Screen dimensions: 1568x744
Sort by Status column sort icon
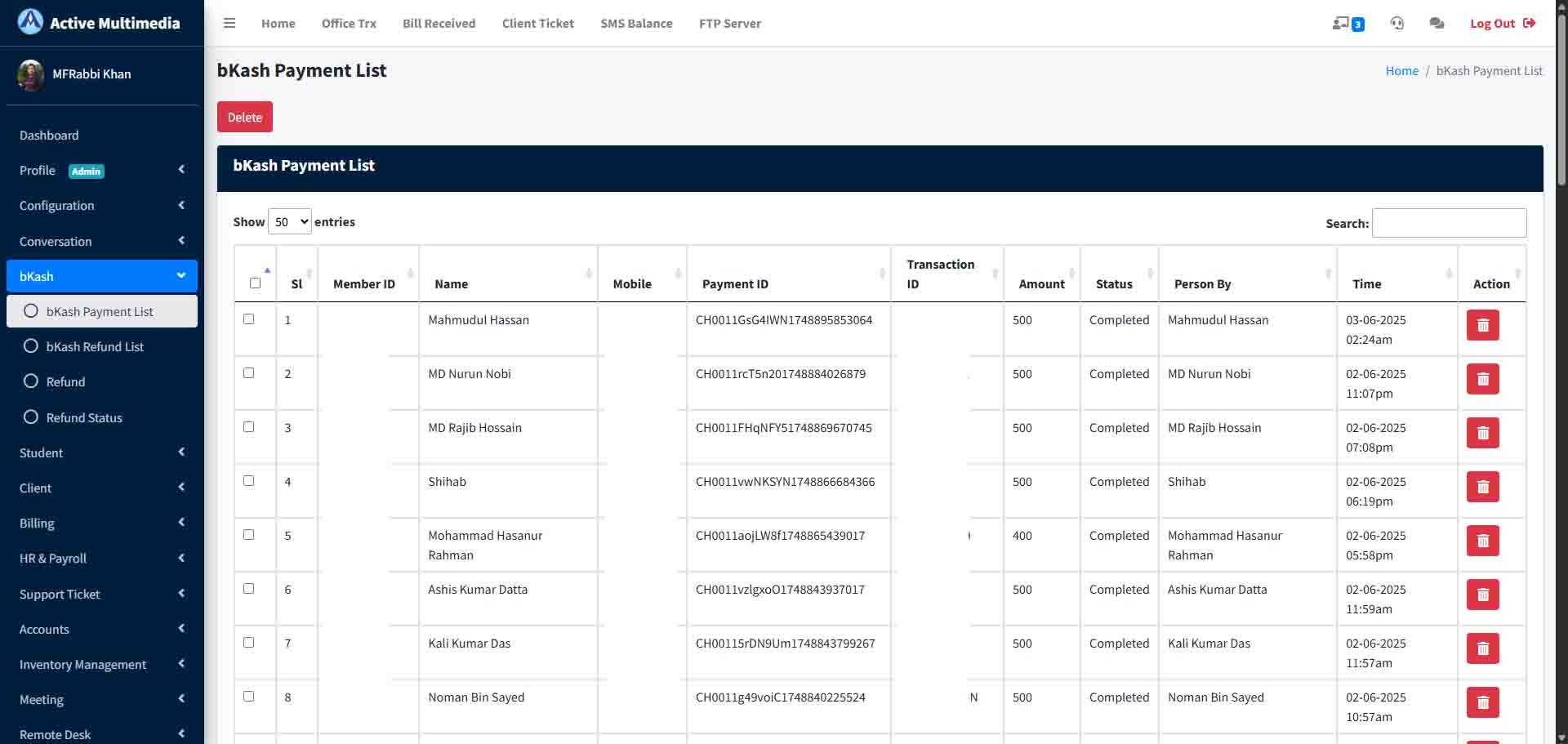(x=1150, y=273)
